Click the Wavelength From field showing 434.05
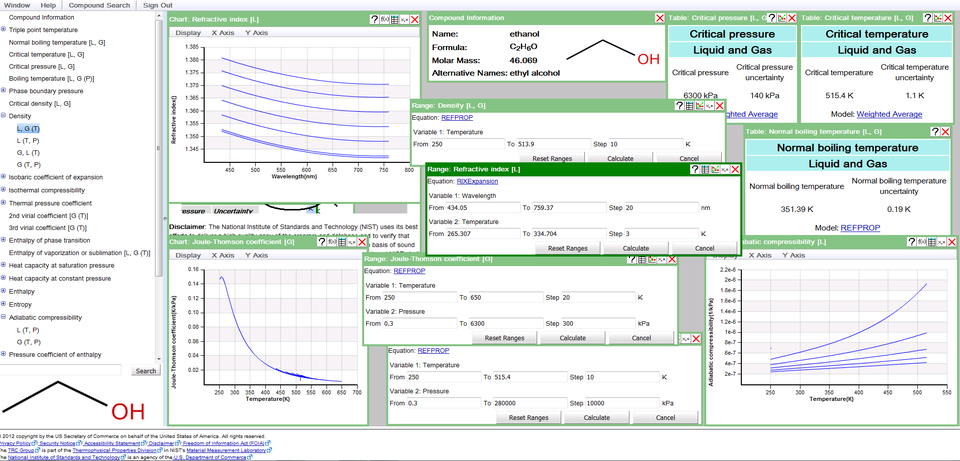 point(483,207)
